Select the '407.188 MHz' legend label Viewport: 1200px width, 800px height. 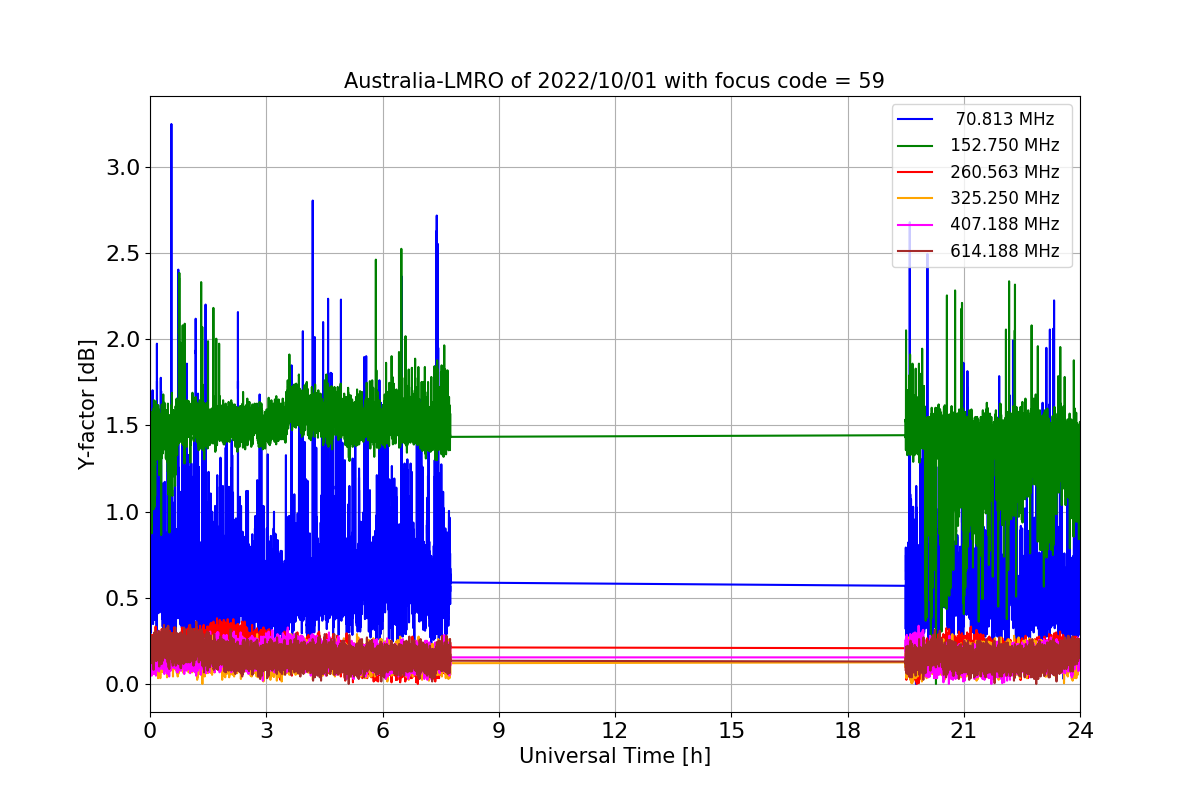tap(1005, 224)
